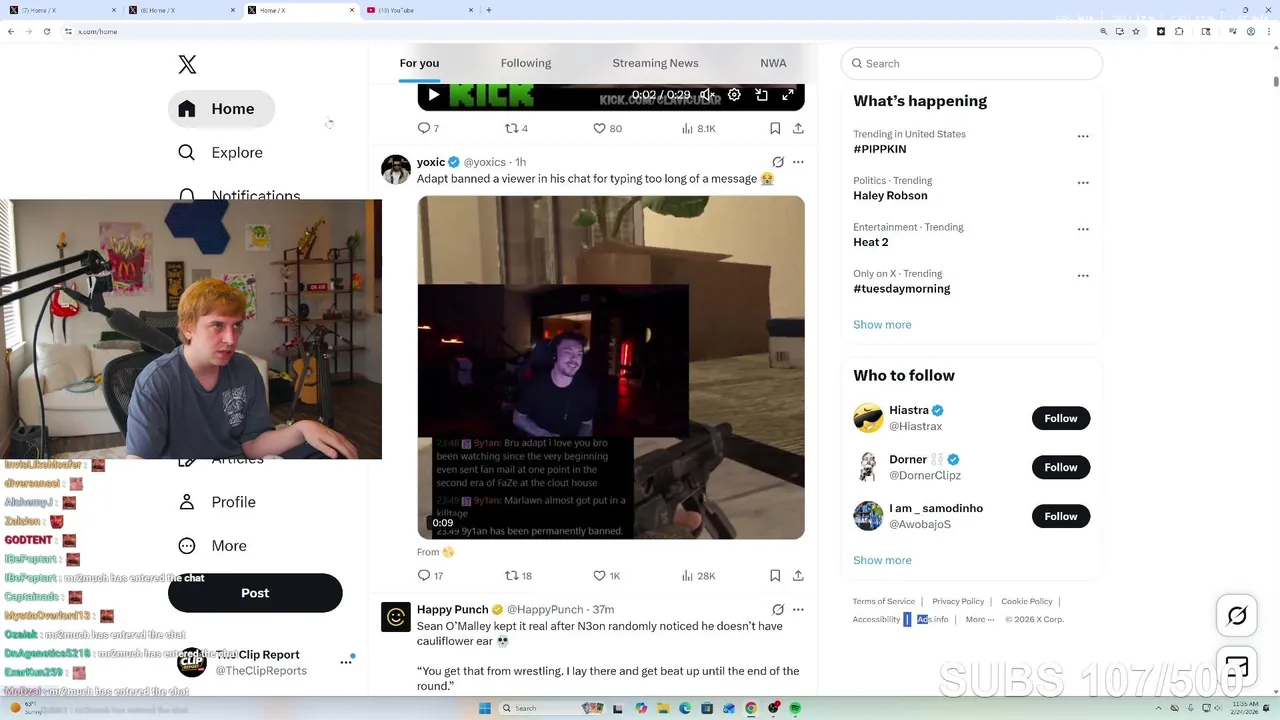Repost yoxic's post with 18 reposts
The height and width of the screenshot is (720, 1280).
point(518,576)
